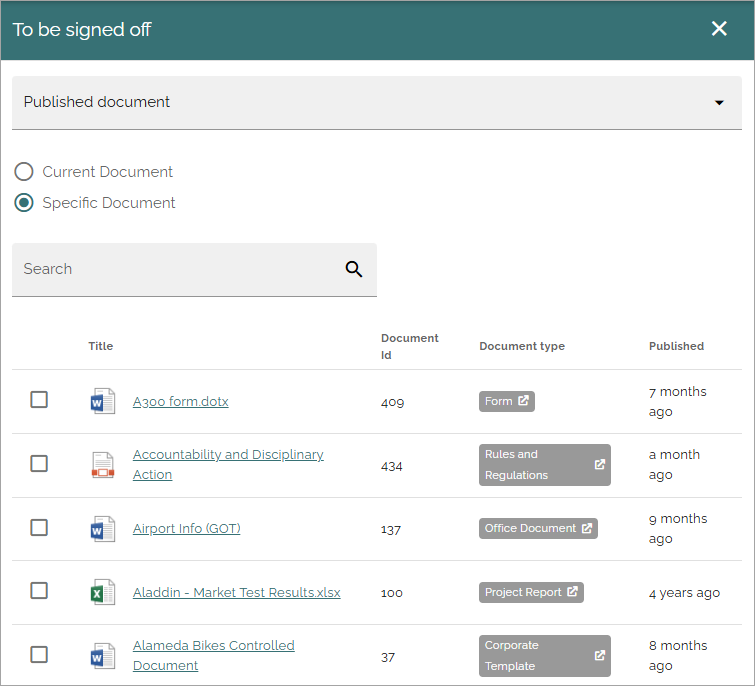Click the magnifying glass search icon

coord(353,269)
